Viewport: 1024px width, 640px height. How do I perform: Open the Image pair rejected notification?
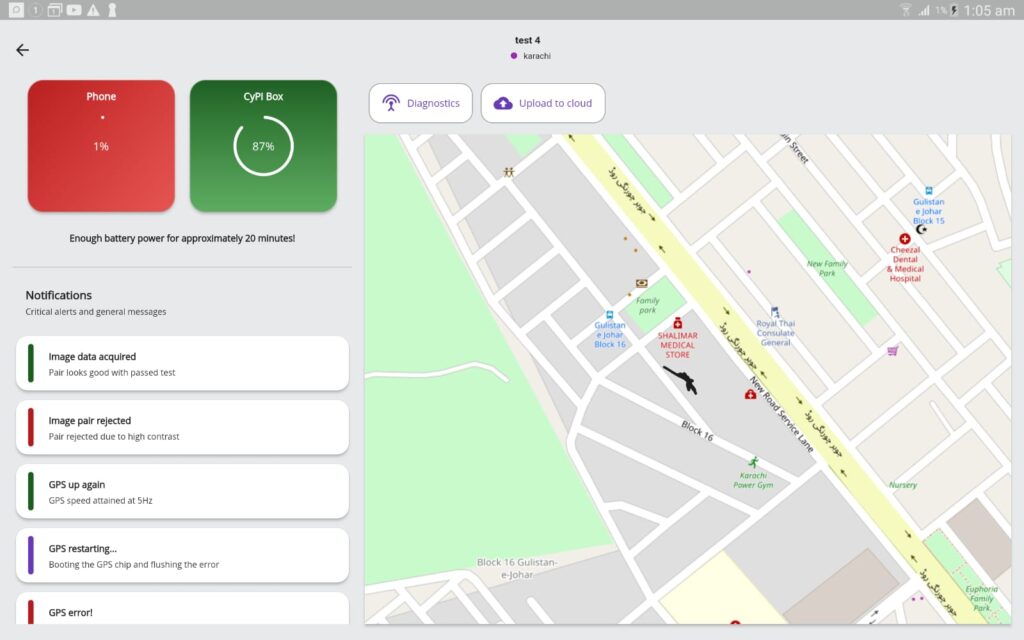pyautogui.click(x=182, y=428)
